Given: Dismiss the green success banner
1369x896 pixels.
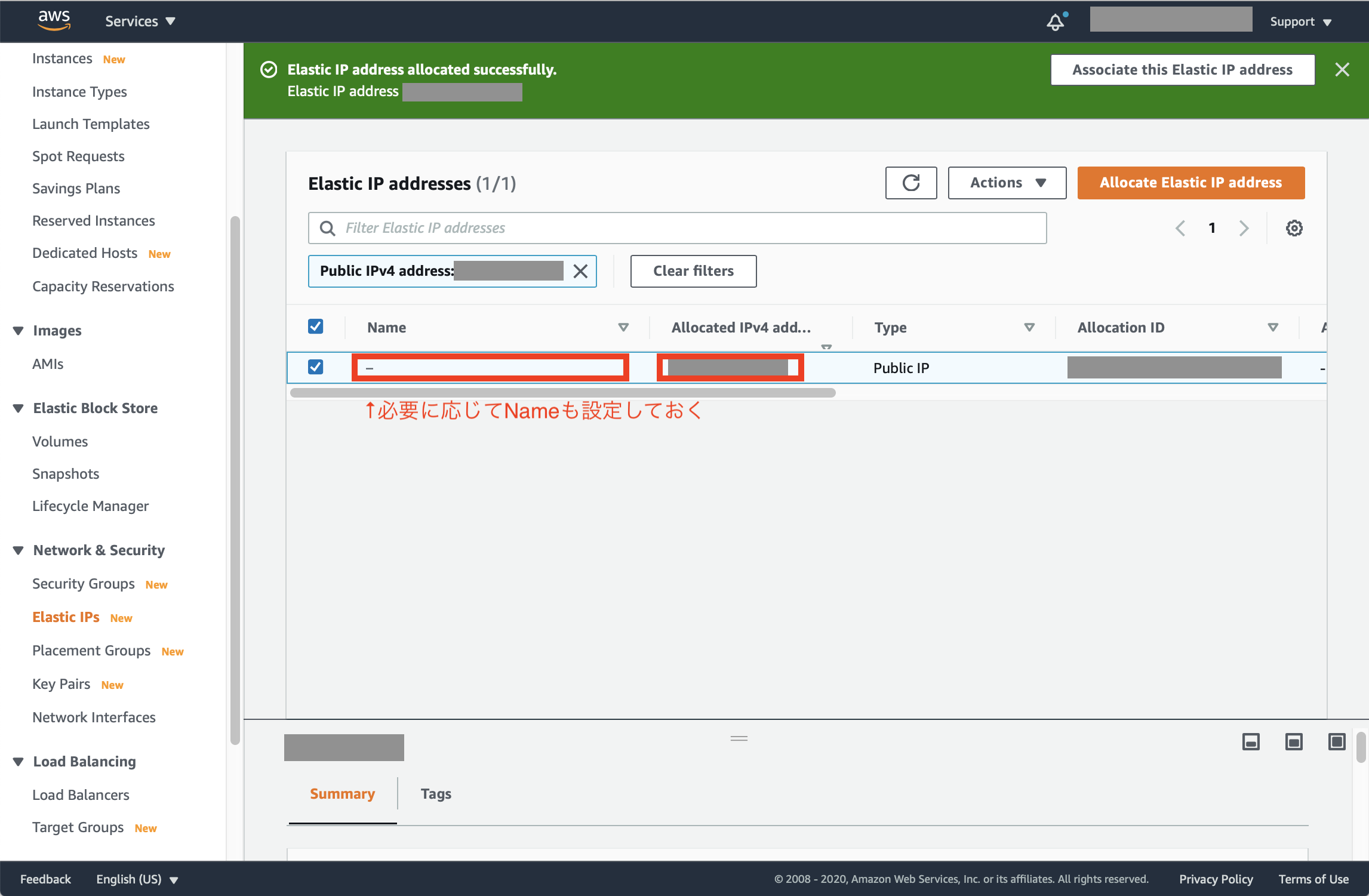Looking at the screenshot, I should [x=1342, y=70].
